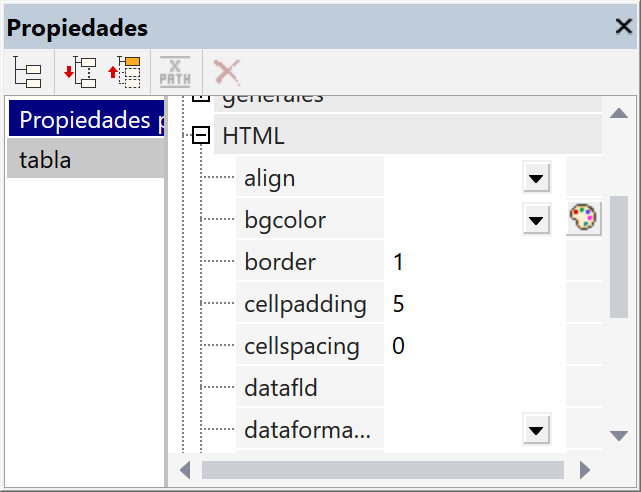Viewport: 641px width, 492px height.
Task: Click the tree icon with red down arrow
Action: [x=79, y=71]
